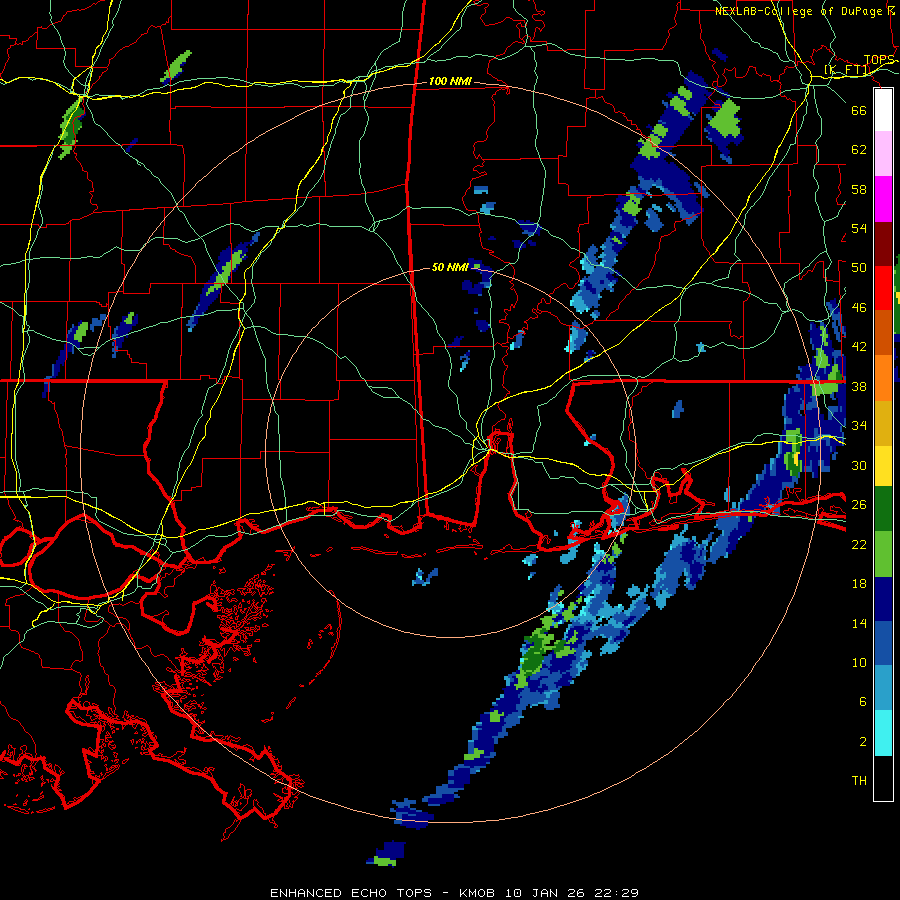Click the 66 value on the legend

tap(859, 110)
